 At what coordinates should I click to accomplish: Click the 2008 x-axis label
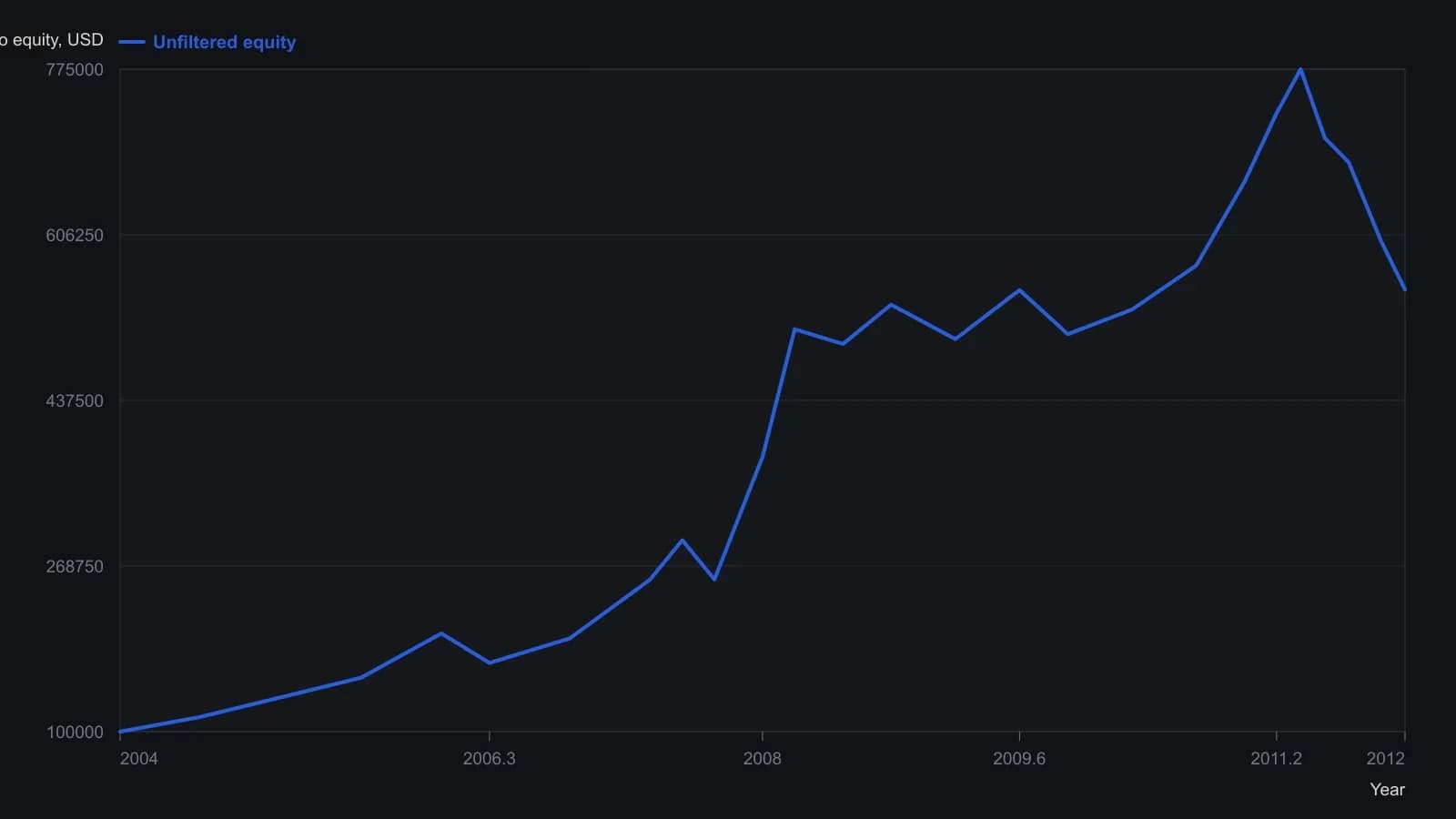pyautogui.click(x=762, y=759)
